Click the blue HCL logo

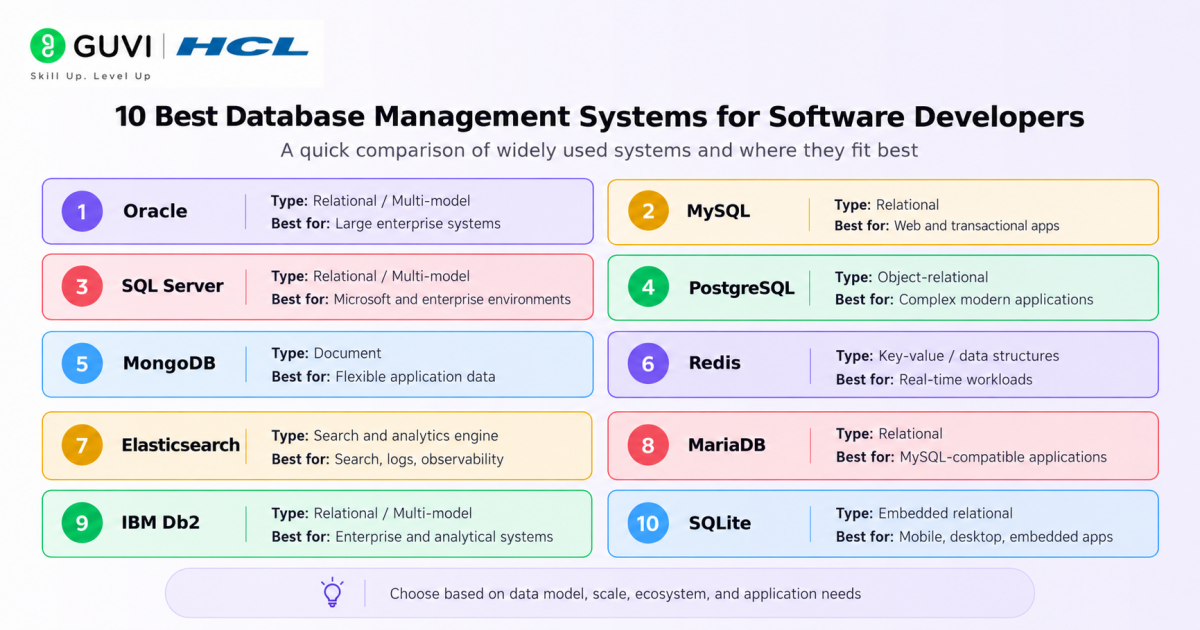(x=243, y=46)
